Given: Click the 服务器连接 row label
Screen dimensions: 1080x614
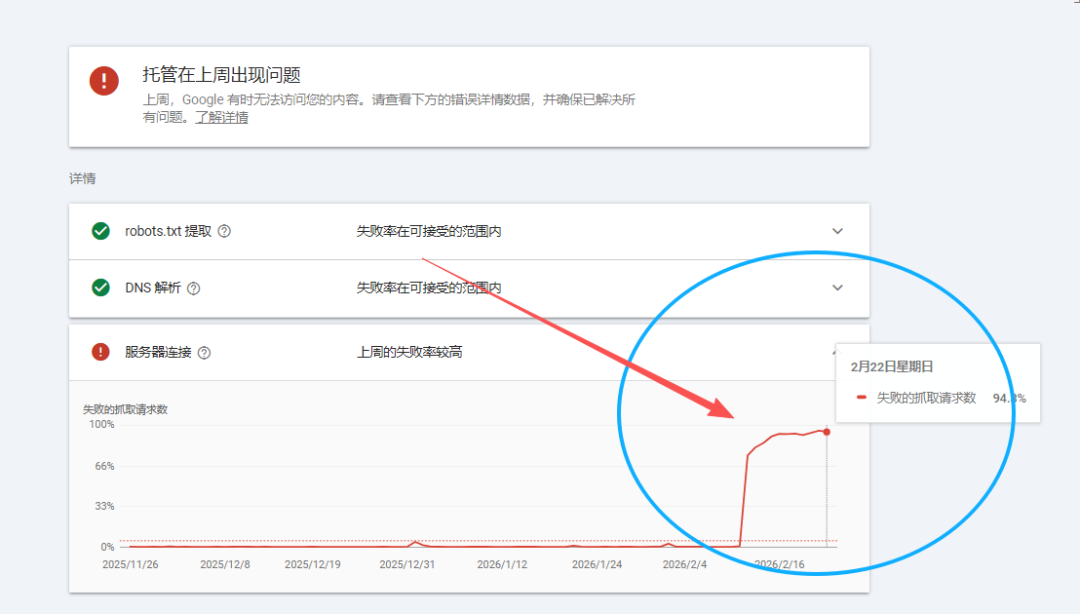Looking at the screenshot, I should [158, 352].
